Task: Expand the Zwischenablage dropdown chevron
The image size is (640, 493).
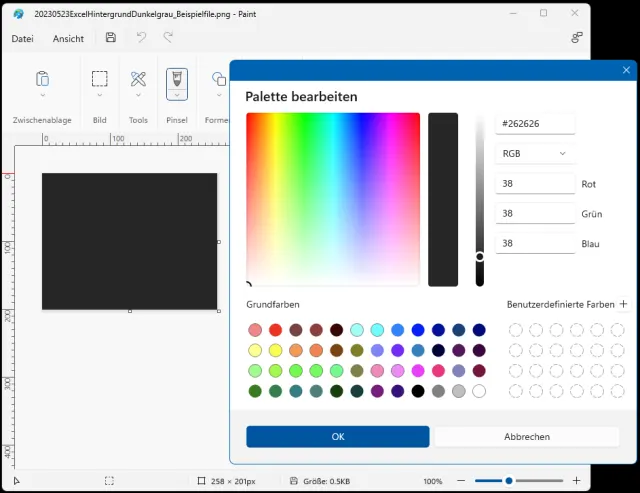Action: [42, 97]
